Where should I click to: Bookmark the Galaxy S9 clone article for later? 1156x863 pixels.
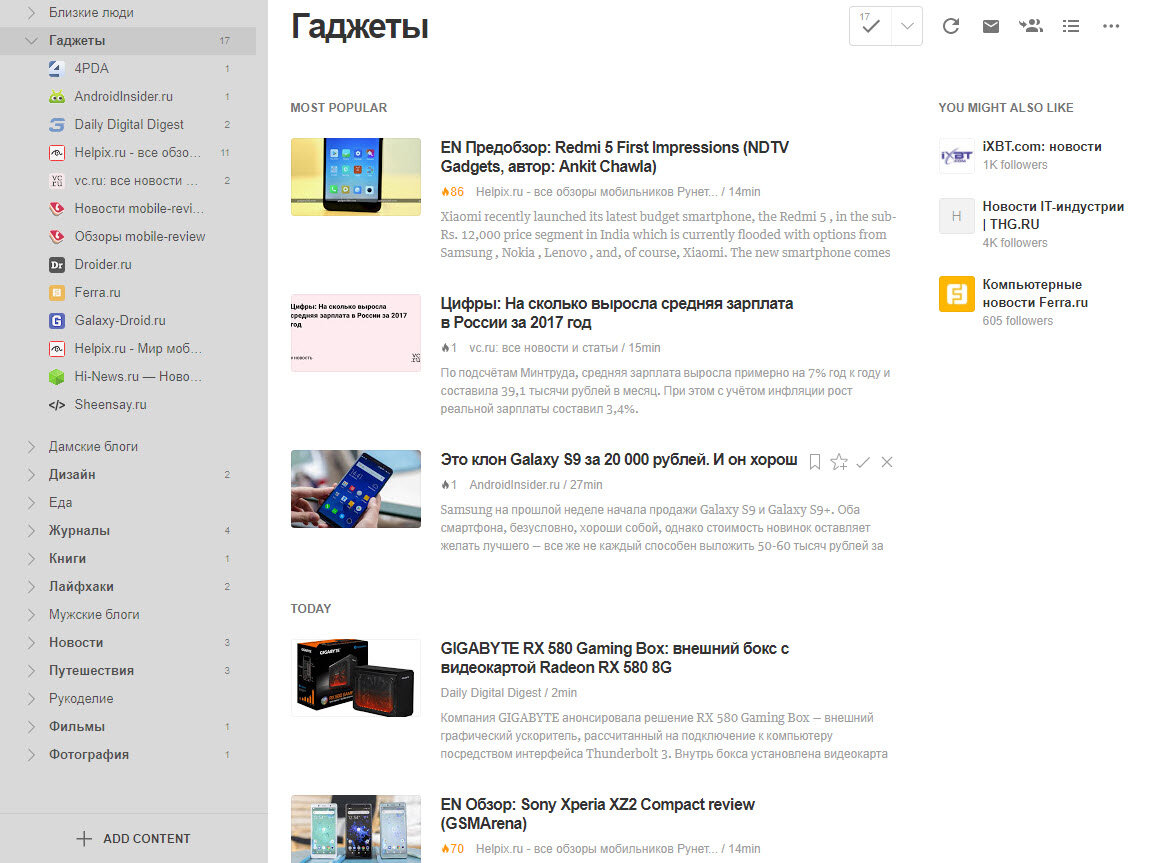(x=815, y=462)
